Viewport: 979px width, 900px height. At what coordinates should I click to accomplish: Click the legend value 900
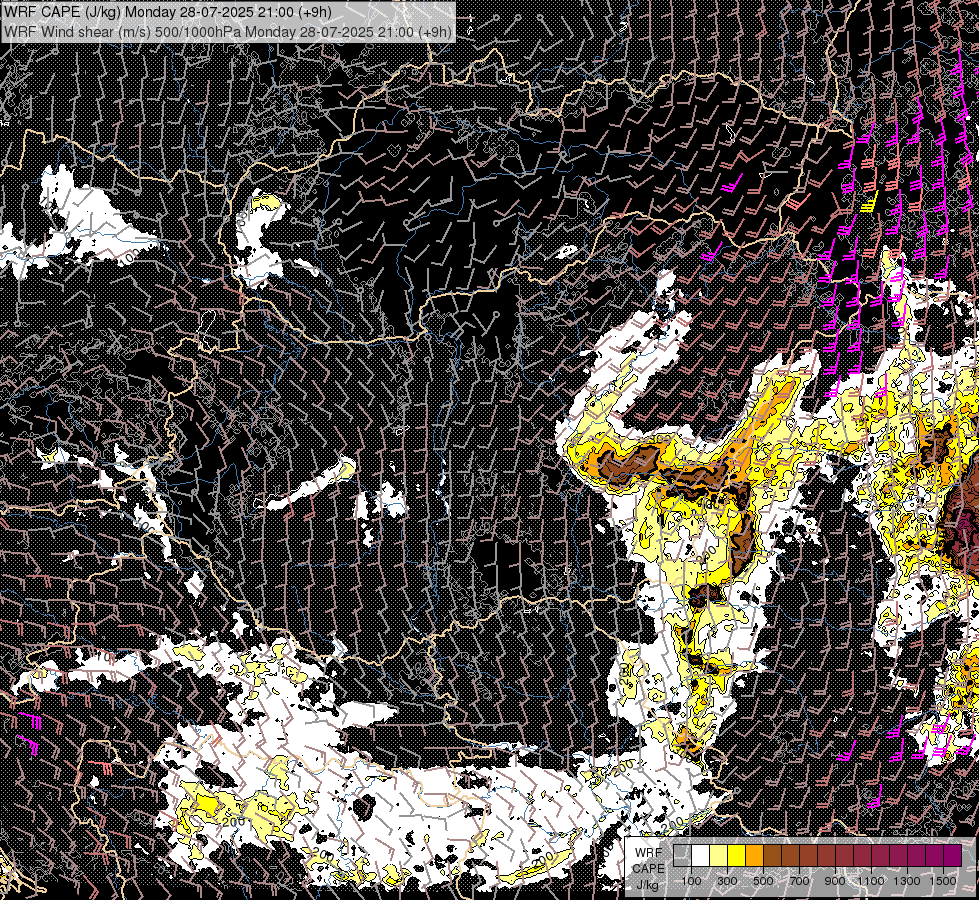pyautogui.click(x=835, y=881)
